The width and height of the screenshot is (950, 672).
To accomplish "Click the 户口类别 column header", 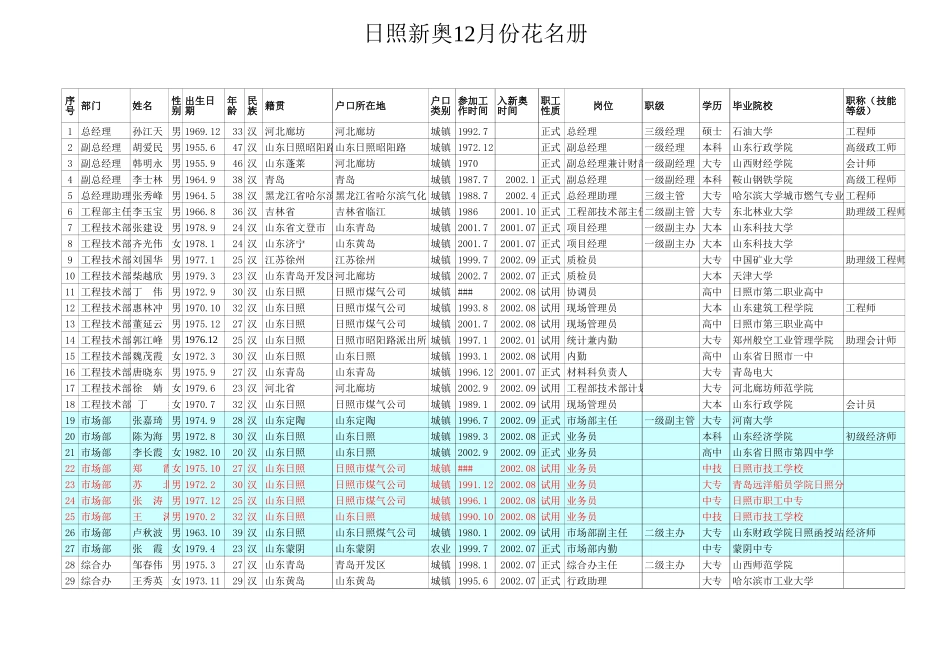I will pyautogui.click(x=440, y=105).
